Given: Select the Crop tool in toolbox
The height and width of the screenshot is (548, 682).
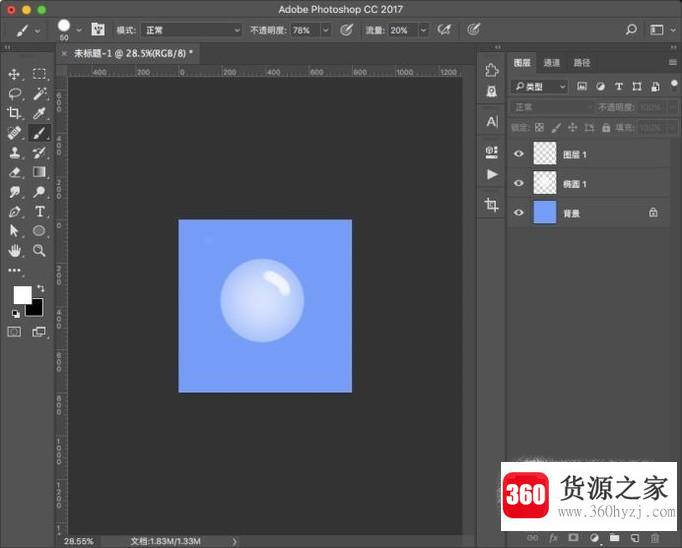Looking at the screenshot, I should [14, 113].
